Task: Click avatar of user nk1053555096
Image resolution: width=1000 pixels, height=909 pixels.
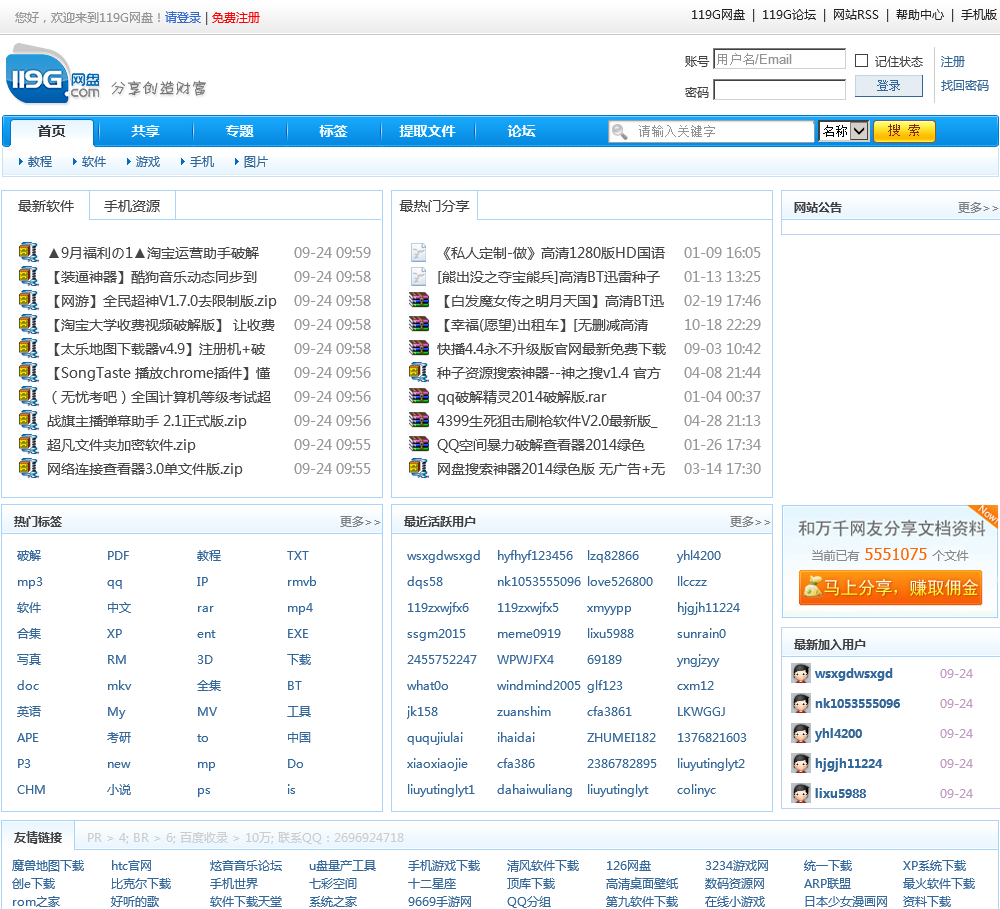Action: (800, 704)
